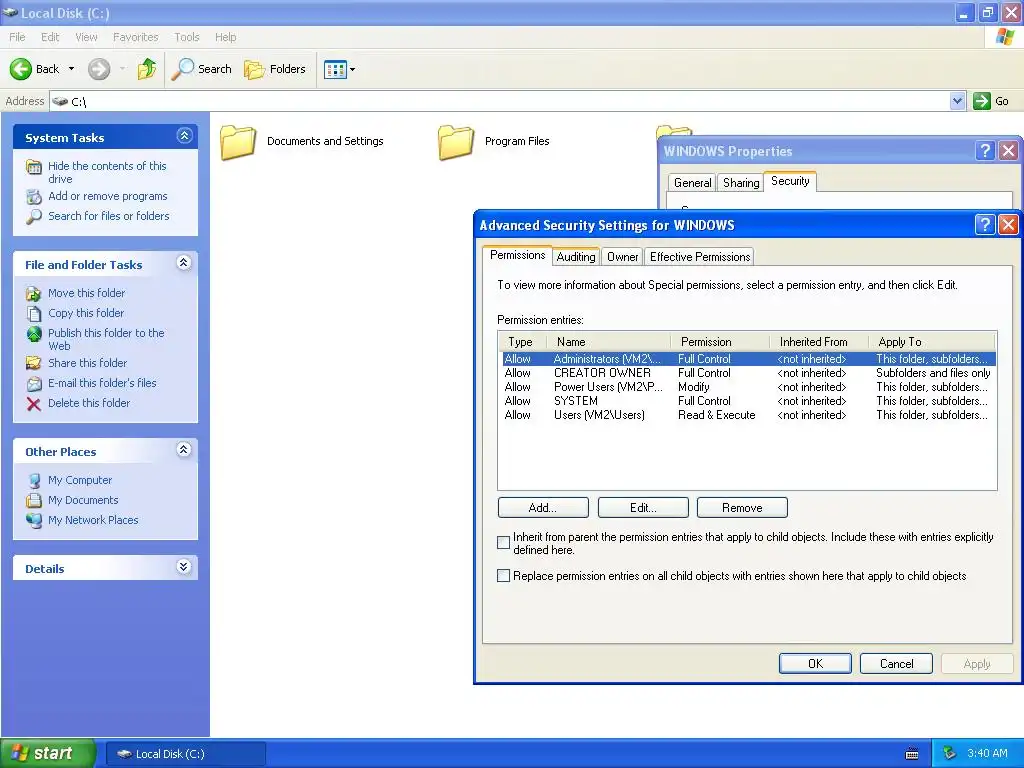Check Replace permission entries on child objects

[x=504, y=575]
